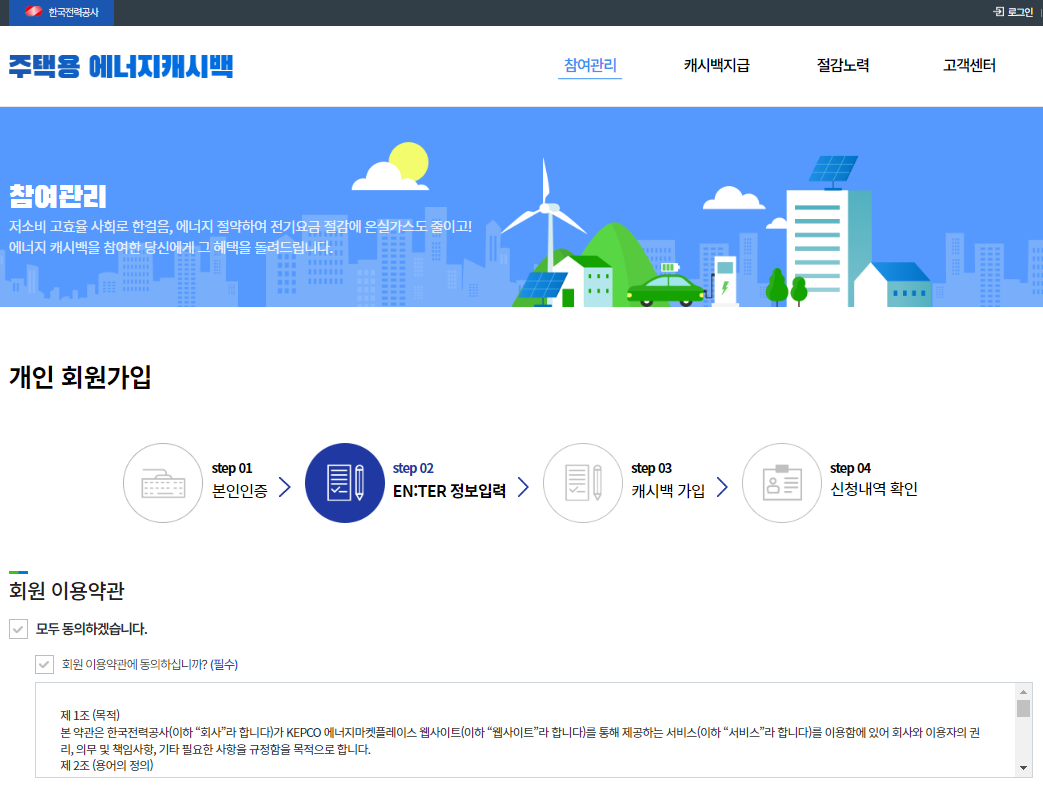
Task: Click the chevron after 본인인증
Action: pyautogui.click(x=285, y=487)
